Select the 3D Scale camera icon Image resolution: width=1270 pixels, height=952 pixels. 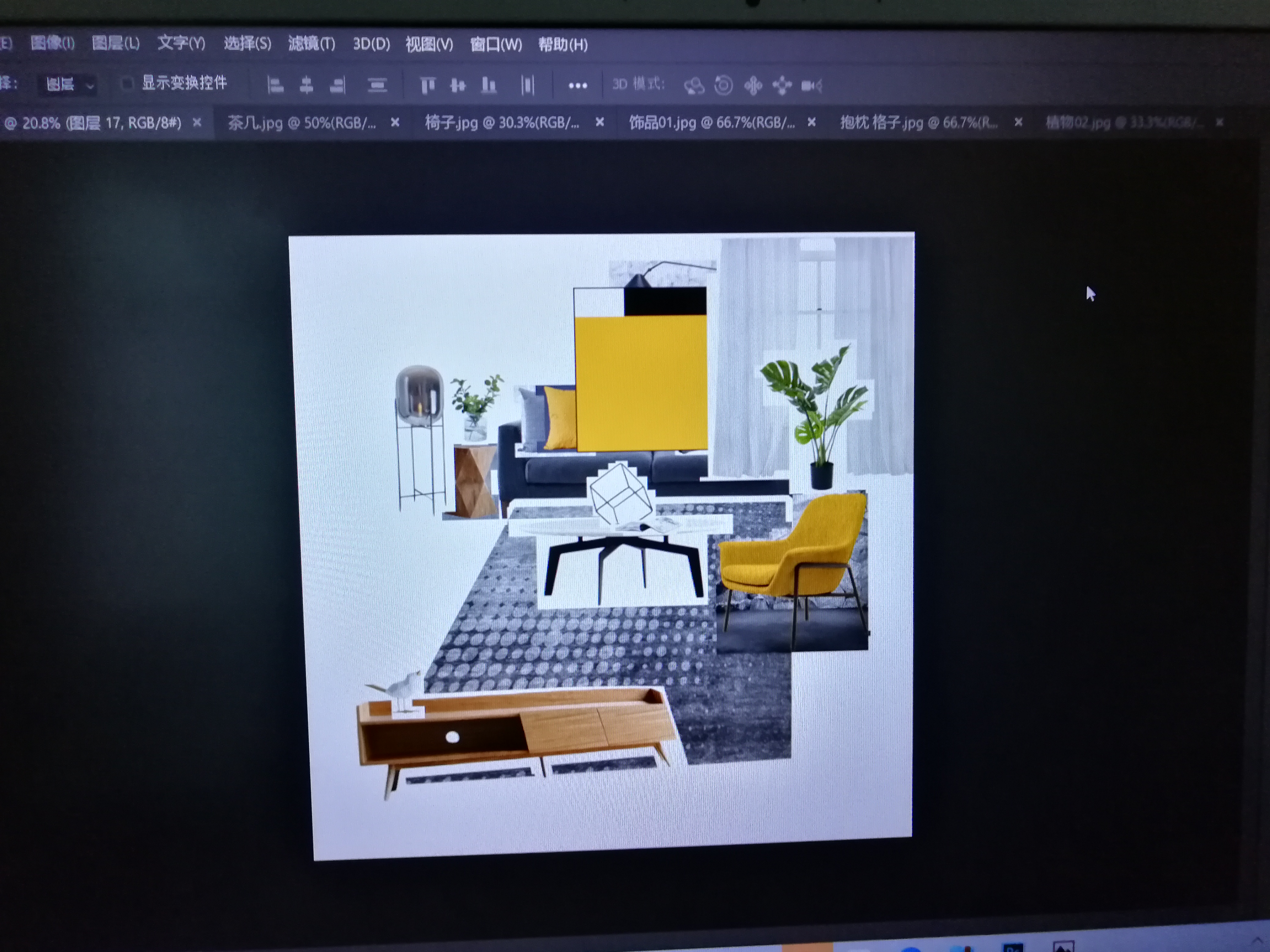812,86
